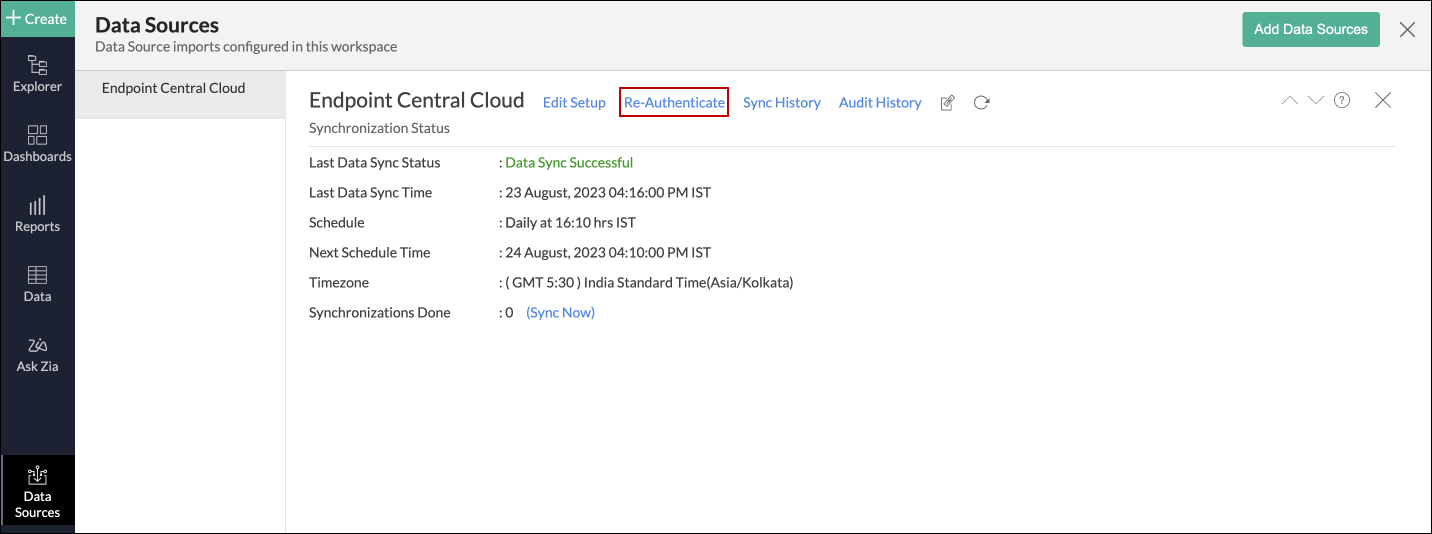Close the Endpoint Central Cloud details panel
The height and width of the screenshot is (534, 1432).
point(1383,100)
